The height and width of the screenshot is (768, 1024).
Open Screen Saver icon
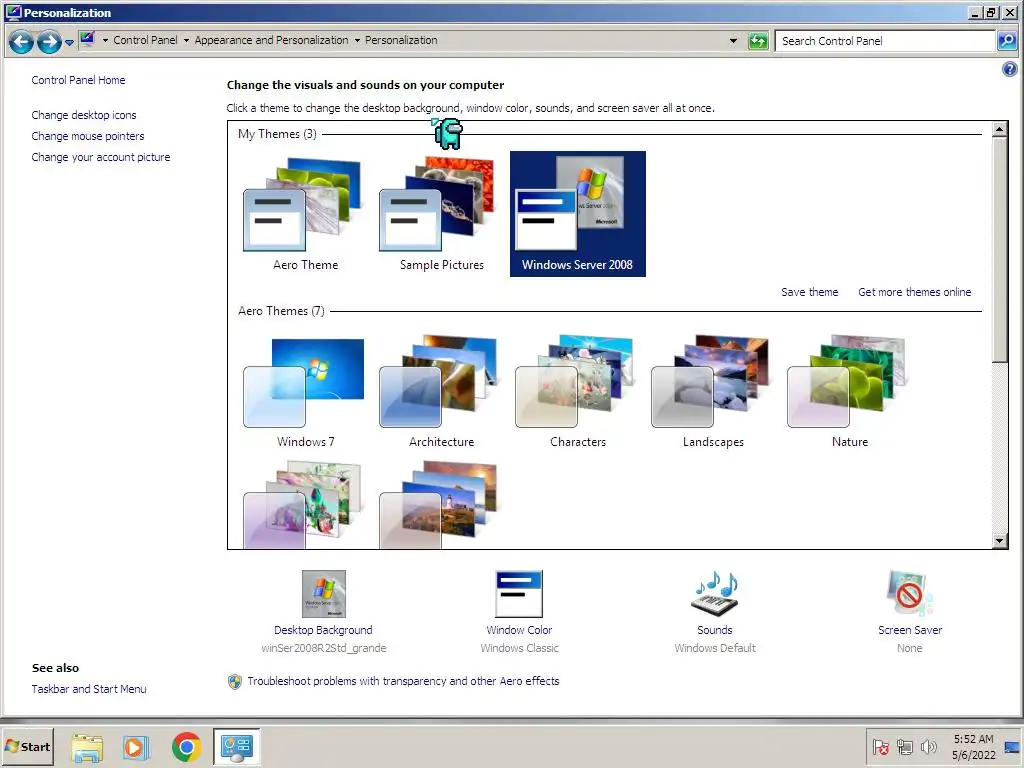tap(910, 594)
